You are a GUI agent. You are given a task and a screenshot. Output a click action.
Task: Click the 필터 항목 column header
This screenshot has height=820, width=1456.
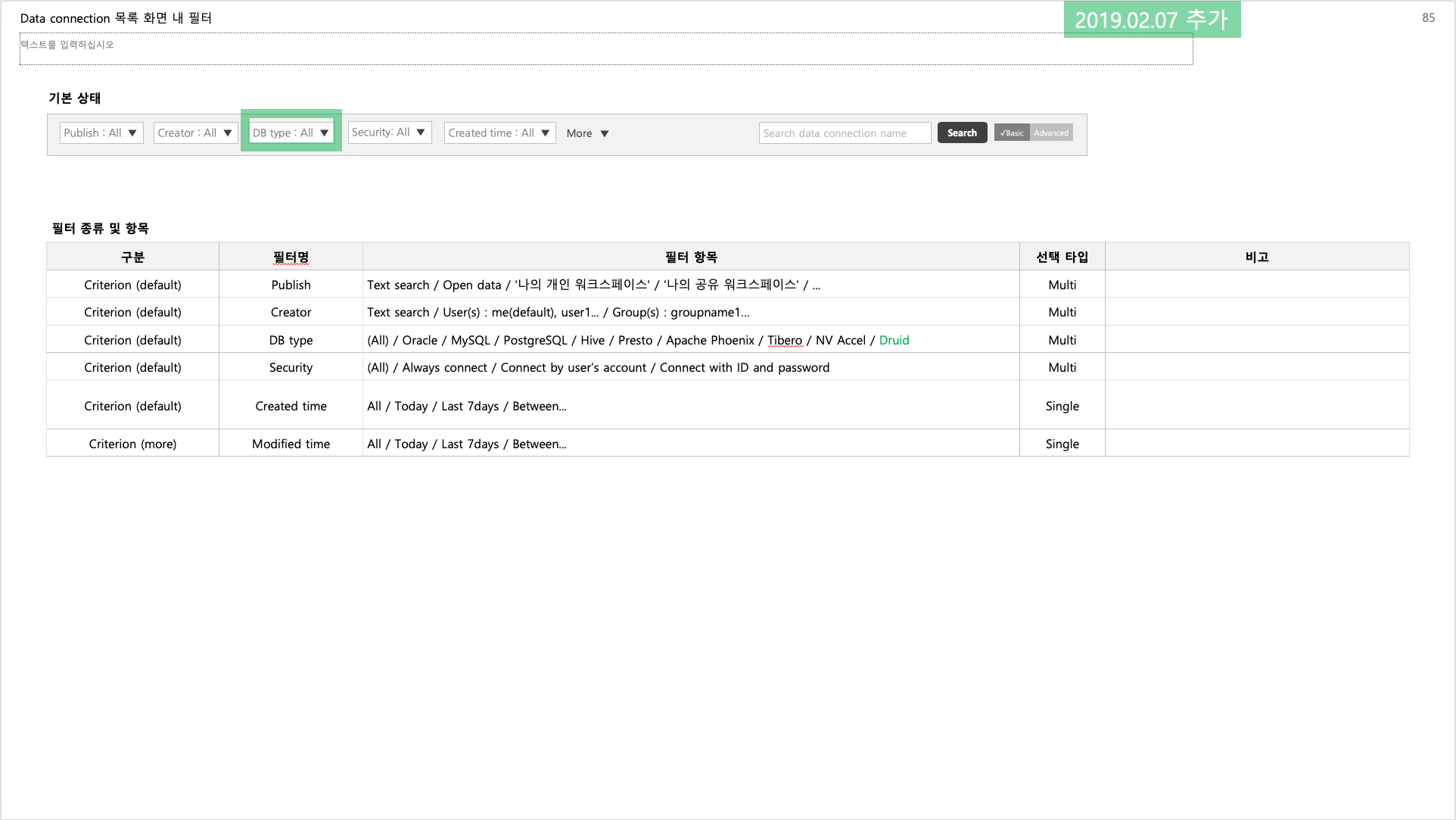690,257
